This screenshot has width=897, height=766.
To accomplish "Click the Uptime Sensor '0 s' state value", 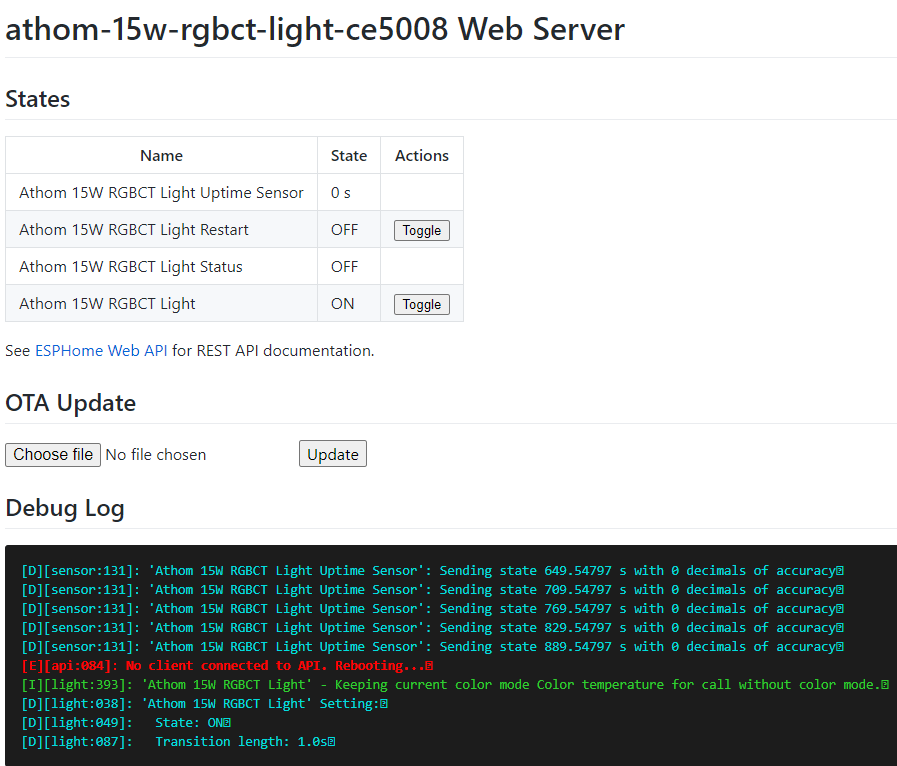I will pos(341,193).
